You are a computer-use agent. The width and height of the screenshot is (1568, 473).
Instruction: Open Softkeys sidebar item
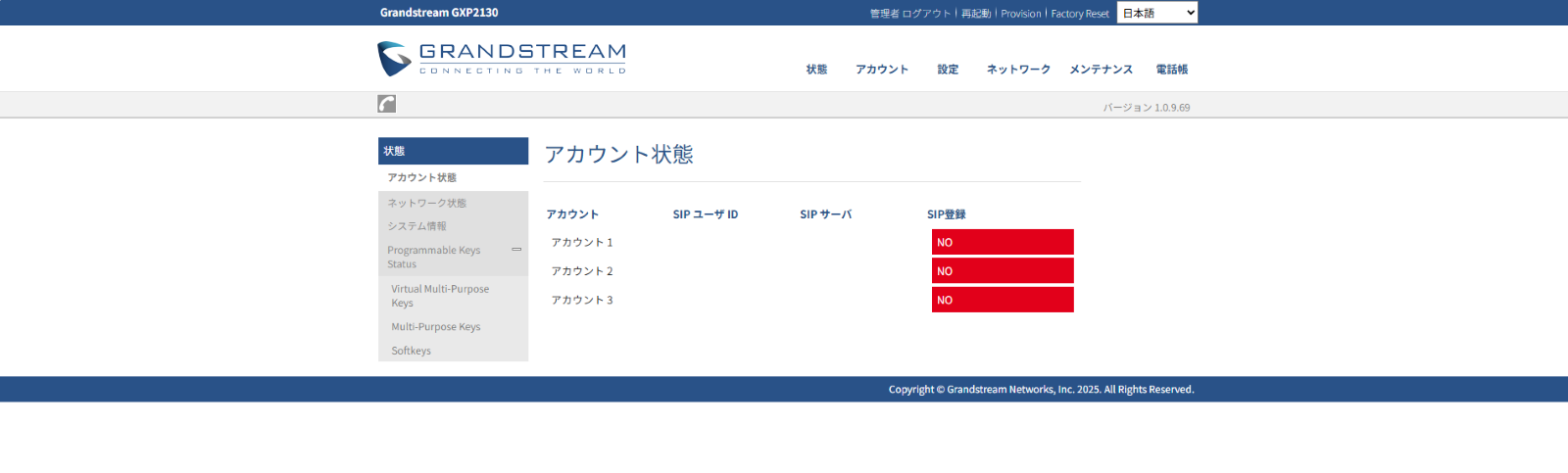pyautogui.click(x=412, y=351)
